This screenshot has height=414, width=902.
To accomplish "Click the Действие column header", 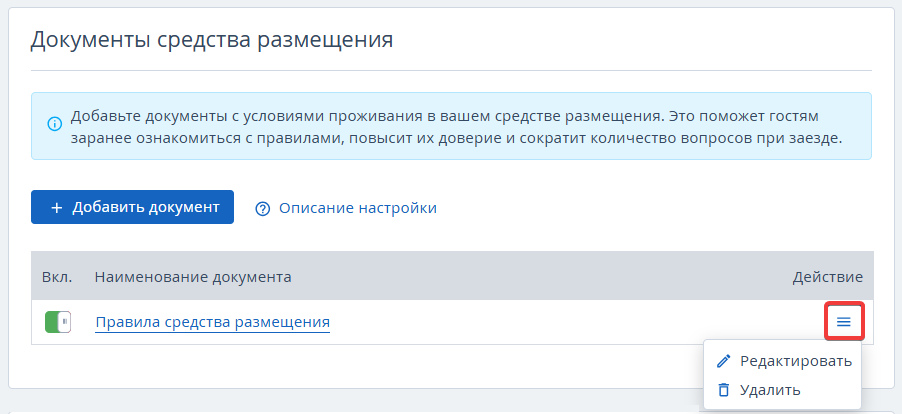I will click(x=827, y=276).
